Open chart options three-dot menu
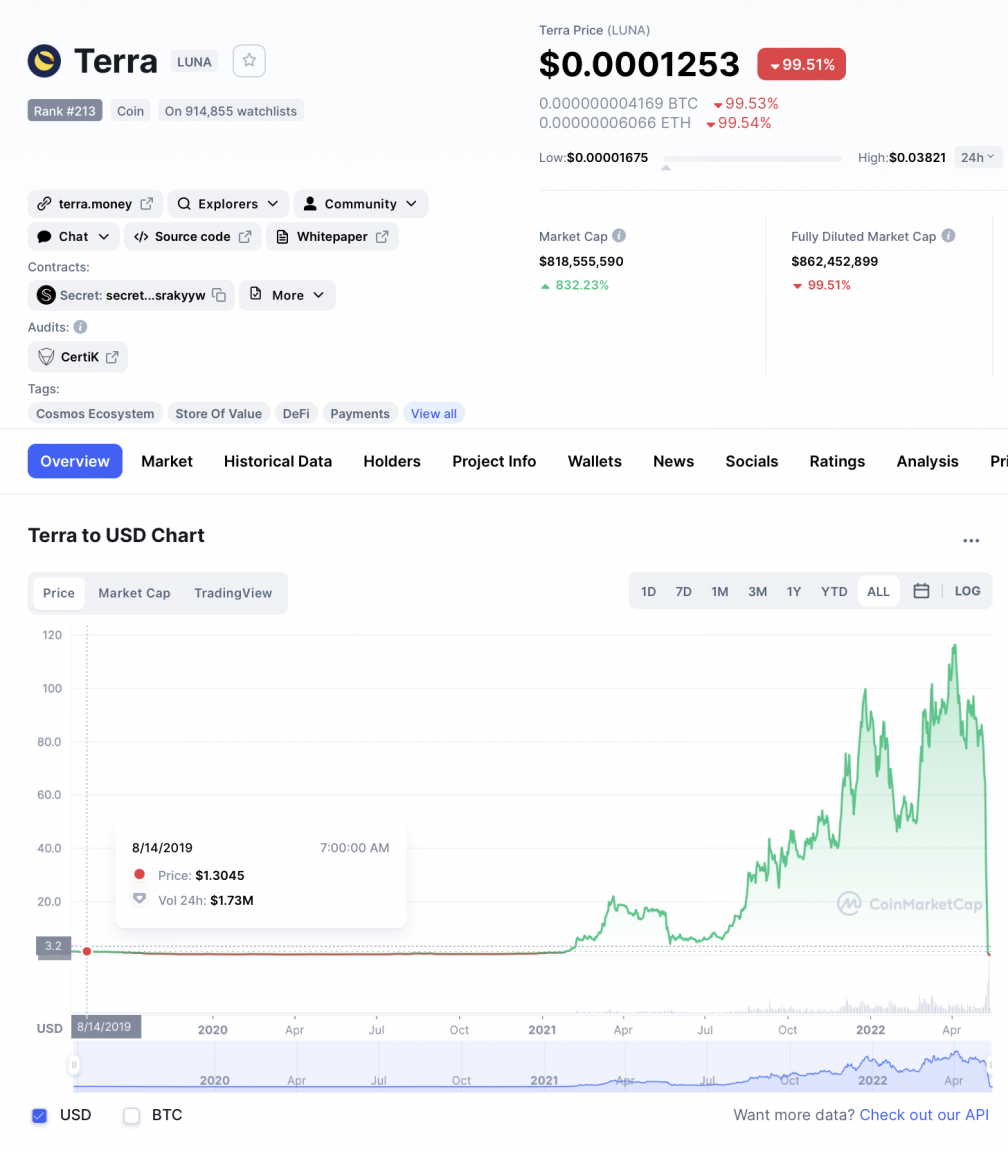The height and width of the screenshot is (1152, 1008). [x=971, y=541]
